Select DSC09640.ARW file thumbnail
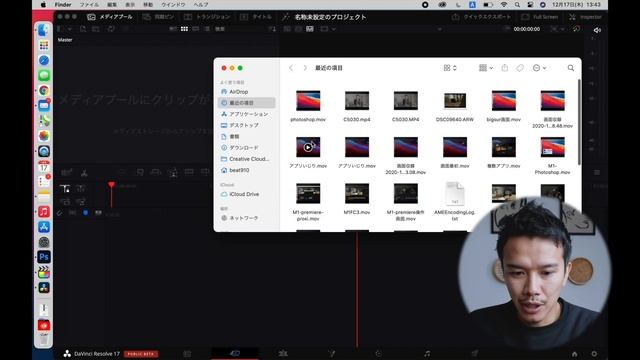The width and height of the screenshot is (640, 360). pyautogui.click(x=455, y=101)
